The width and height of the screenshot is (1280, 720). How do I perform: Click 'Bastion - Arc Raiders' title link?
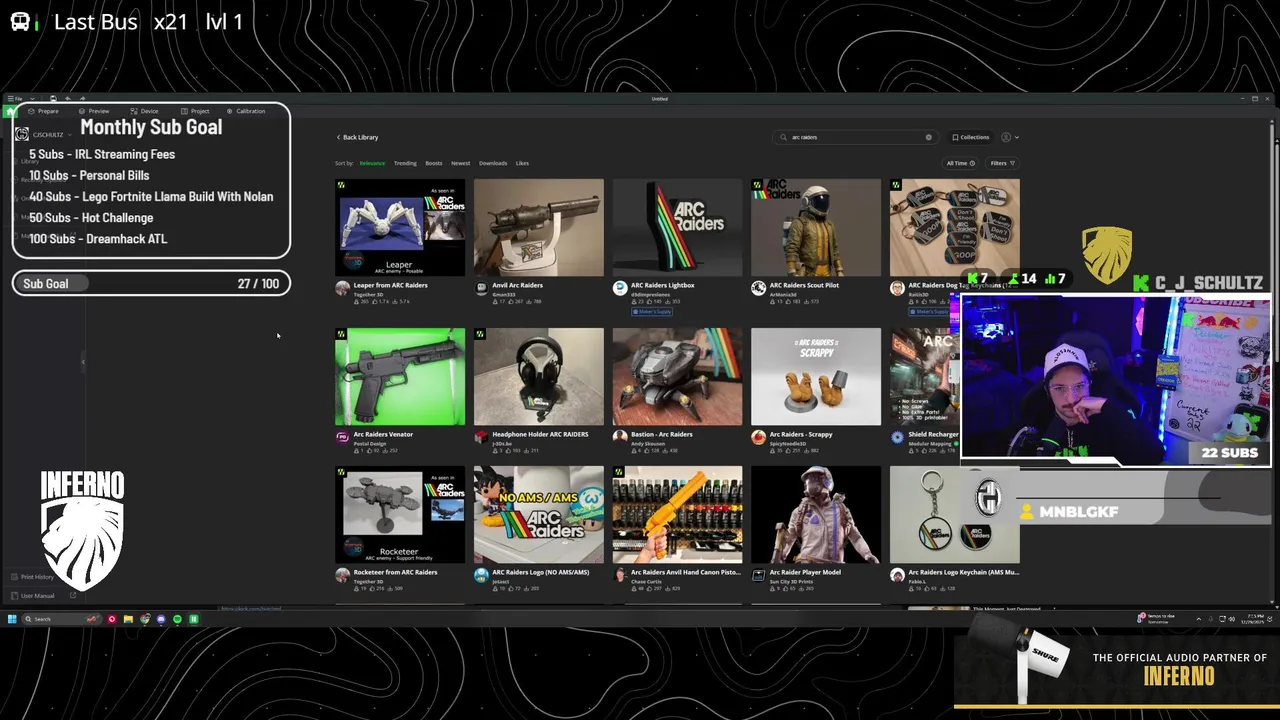tap(662, 434)
